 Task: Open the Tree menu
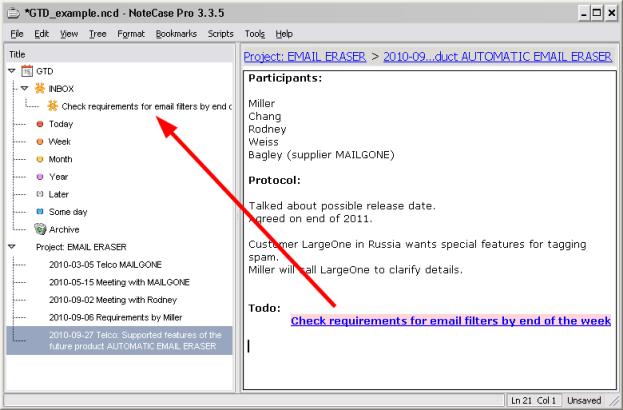coord(97,34)
